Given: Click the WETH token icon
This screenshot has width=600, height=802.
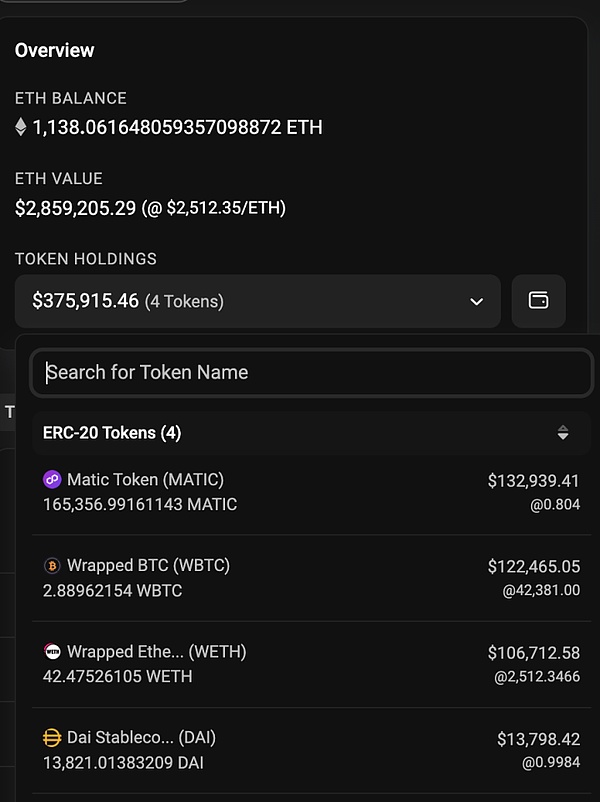Looking at the screenshot, I should point(52,652).
